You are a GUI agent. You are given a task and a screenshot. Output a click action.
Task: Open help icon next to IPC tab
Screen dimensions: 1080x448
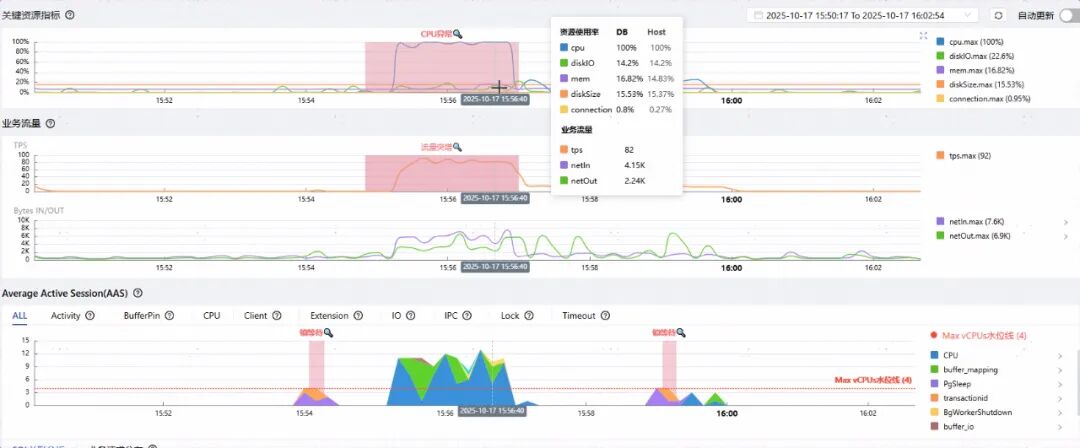pyautogui.click(x=467, y=316)
